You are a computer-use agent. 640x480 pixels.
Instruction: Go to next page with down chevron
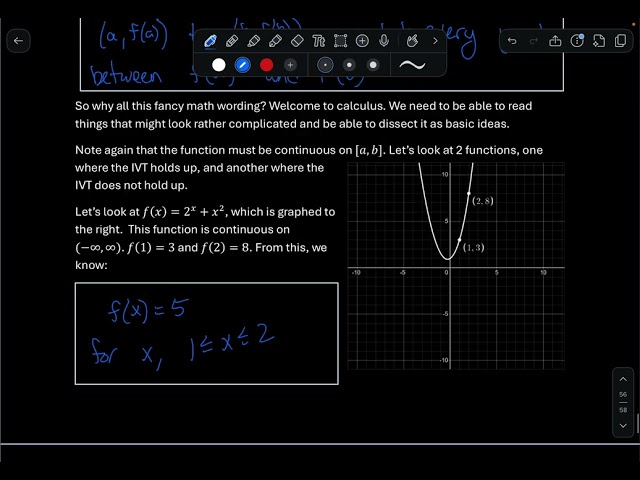623,425
